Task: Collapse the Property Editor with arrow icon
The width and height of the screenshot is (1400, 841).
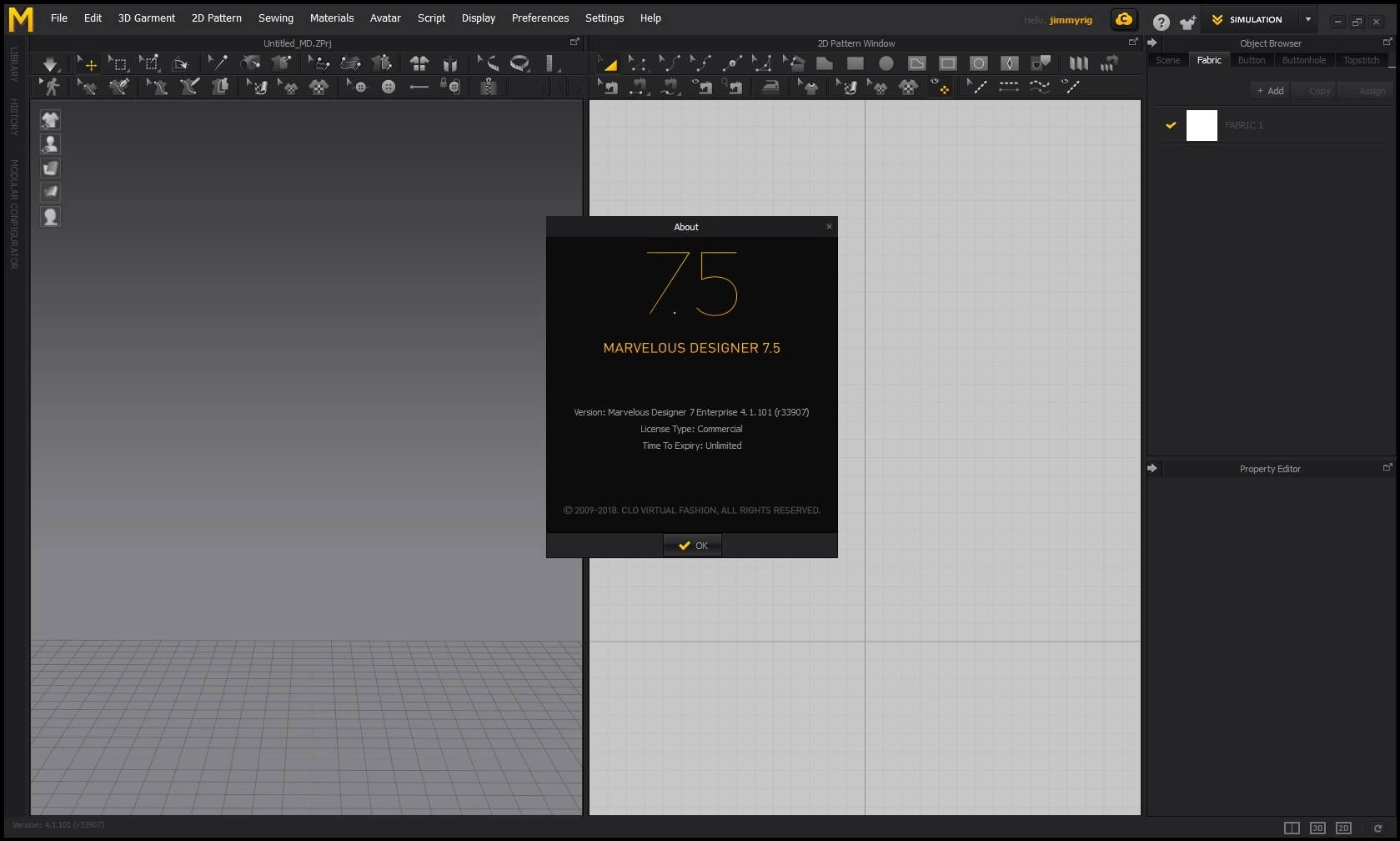Action: [x=1152, y=468]
